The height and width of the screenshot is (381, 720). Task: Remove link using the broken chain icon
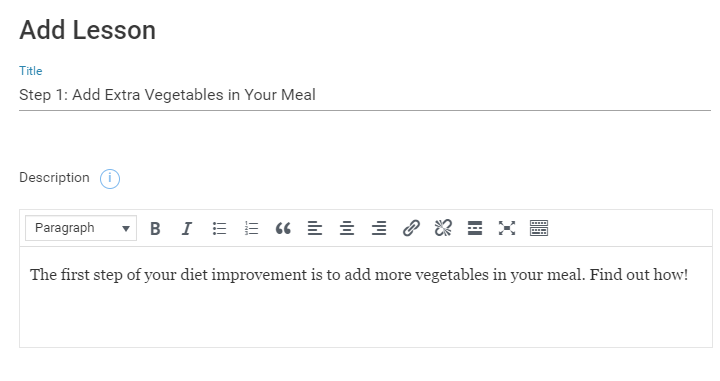click(443, 228)
